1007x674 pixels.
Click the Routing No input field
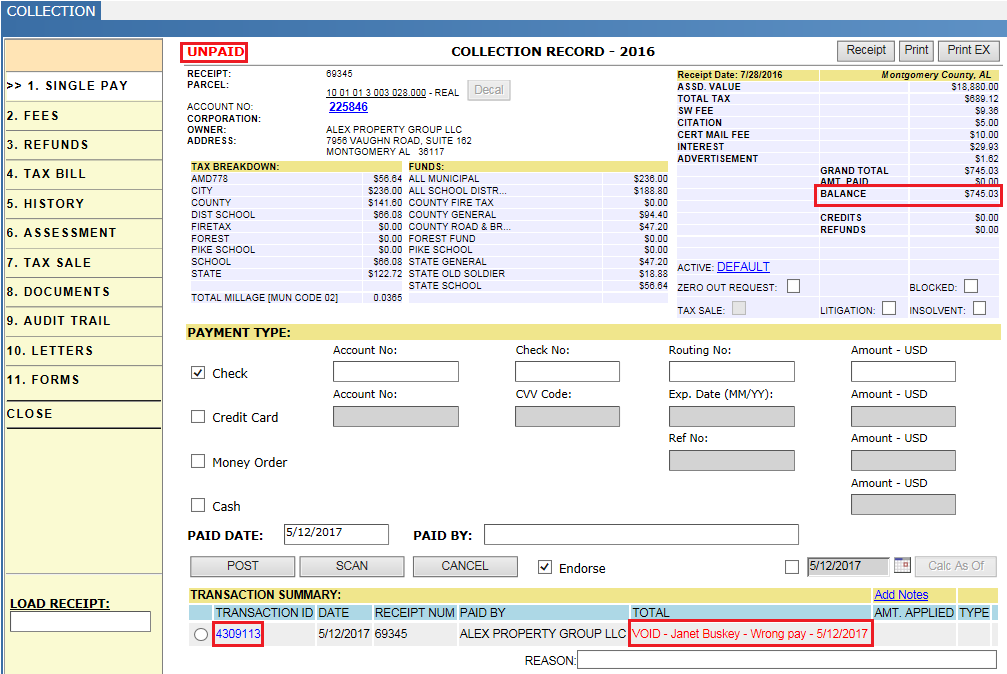(731, 371)
